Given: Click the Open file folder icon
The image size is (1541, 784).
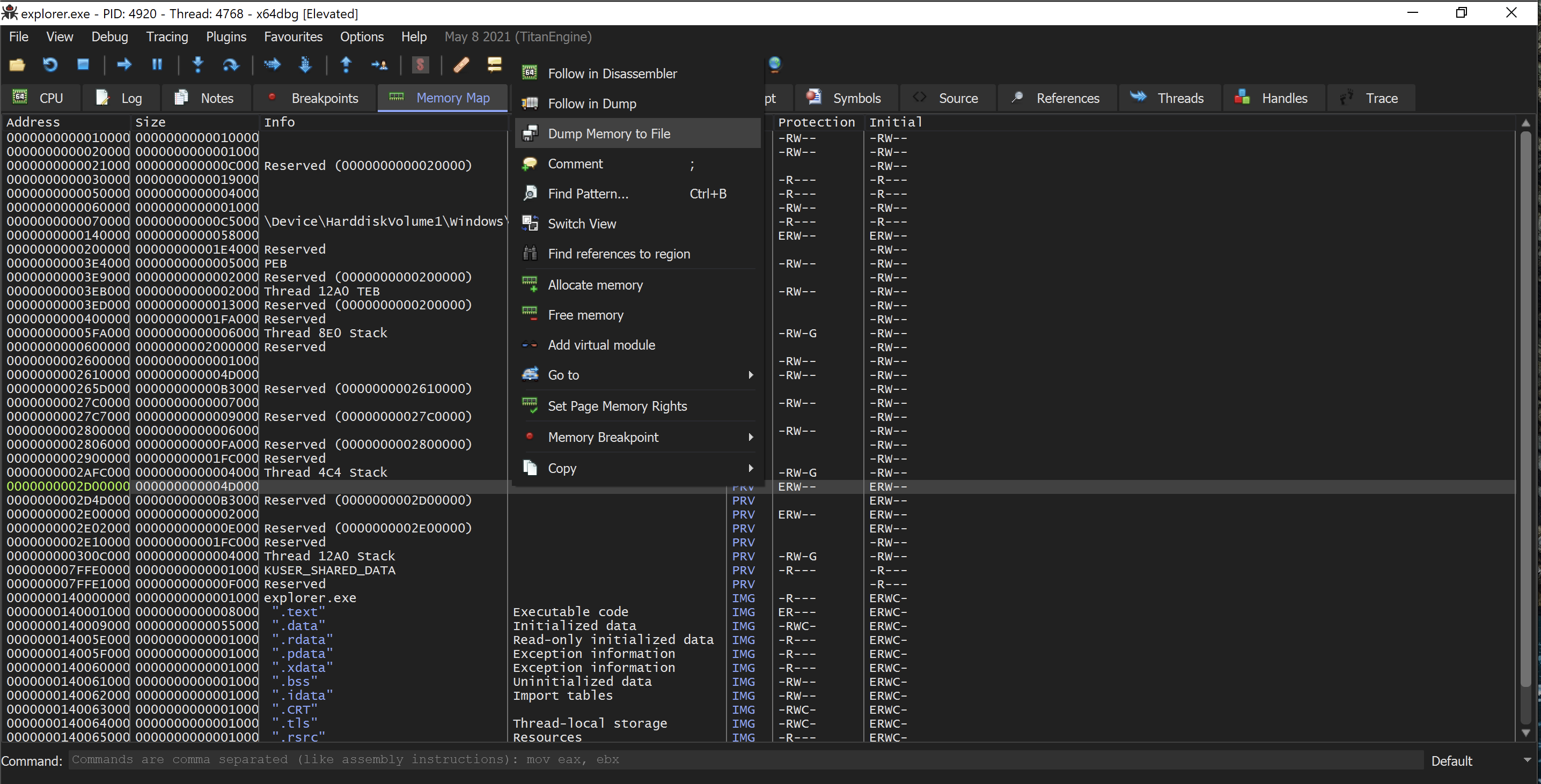Looking at the screenshot, I should [x=17, y=64].
